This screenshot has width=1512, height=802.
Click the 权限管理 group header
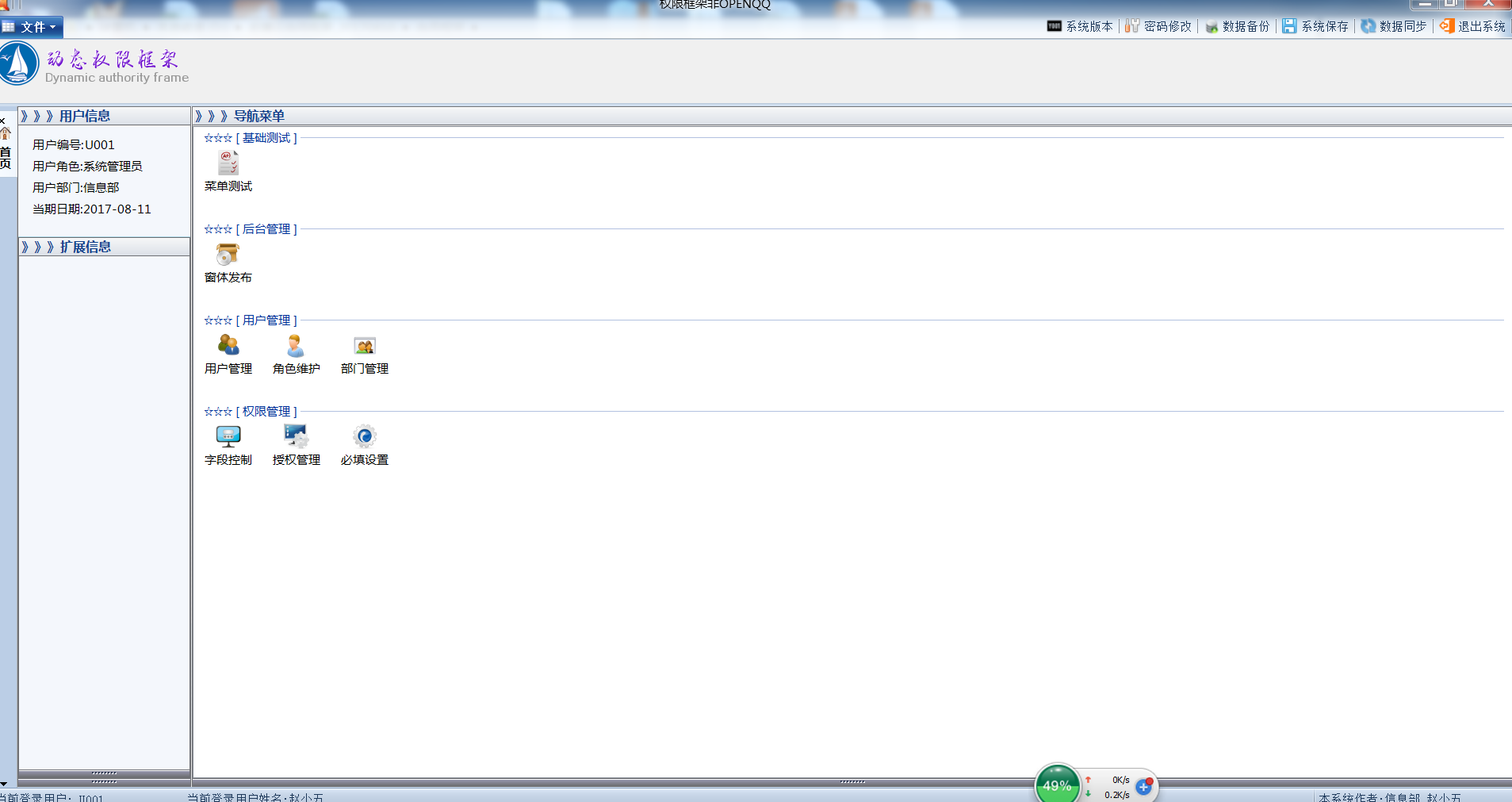click(266, 412)
